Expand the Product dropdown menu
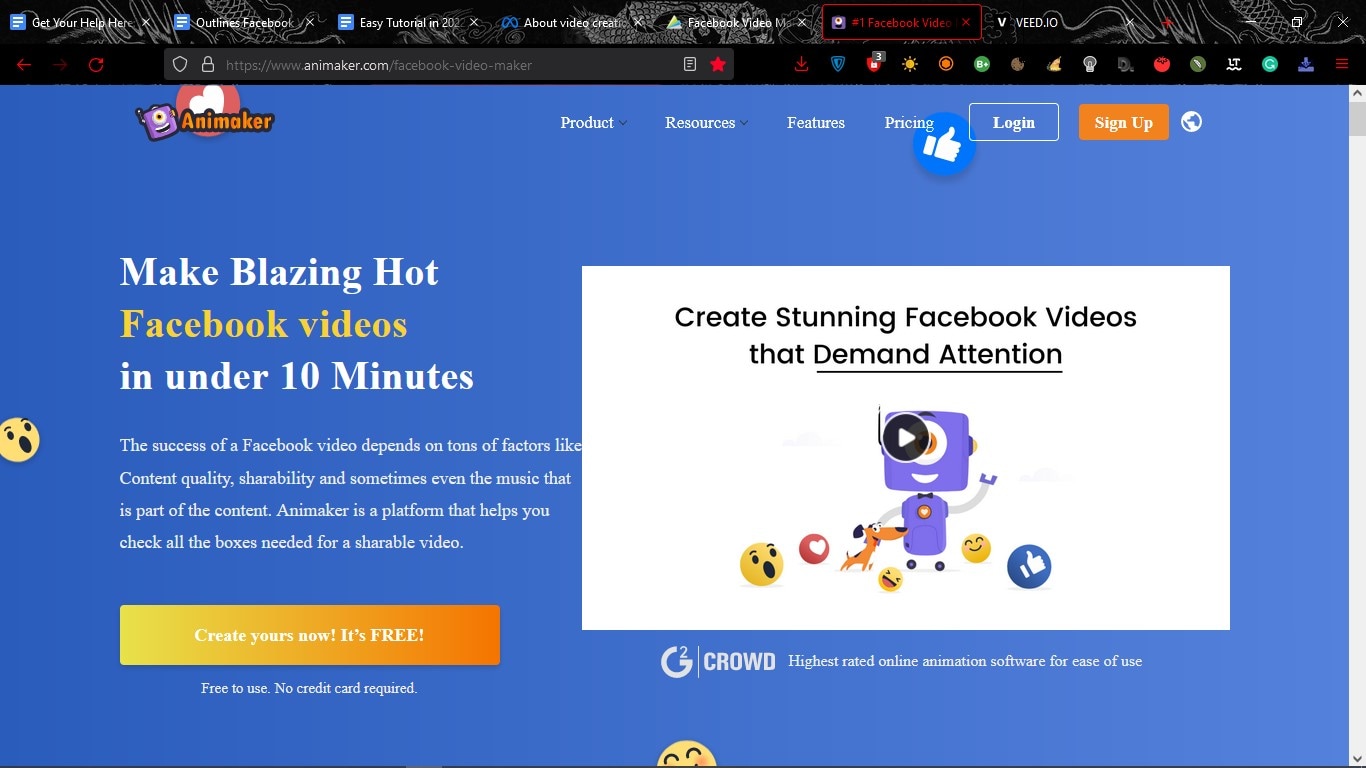Image resolution: width=1366 pixels, height=768 pixels. 594,123
